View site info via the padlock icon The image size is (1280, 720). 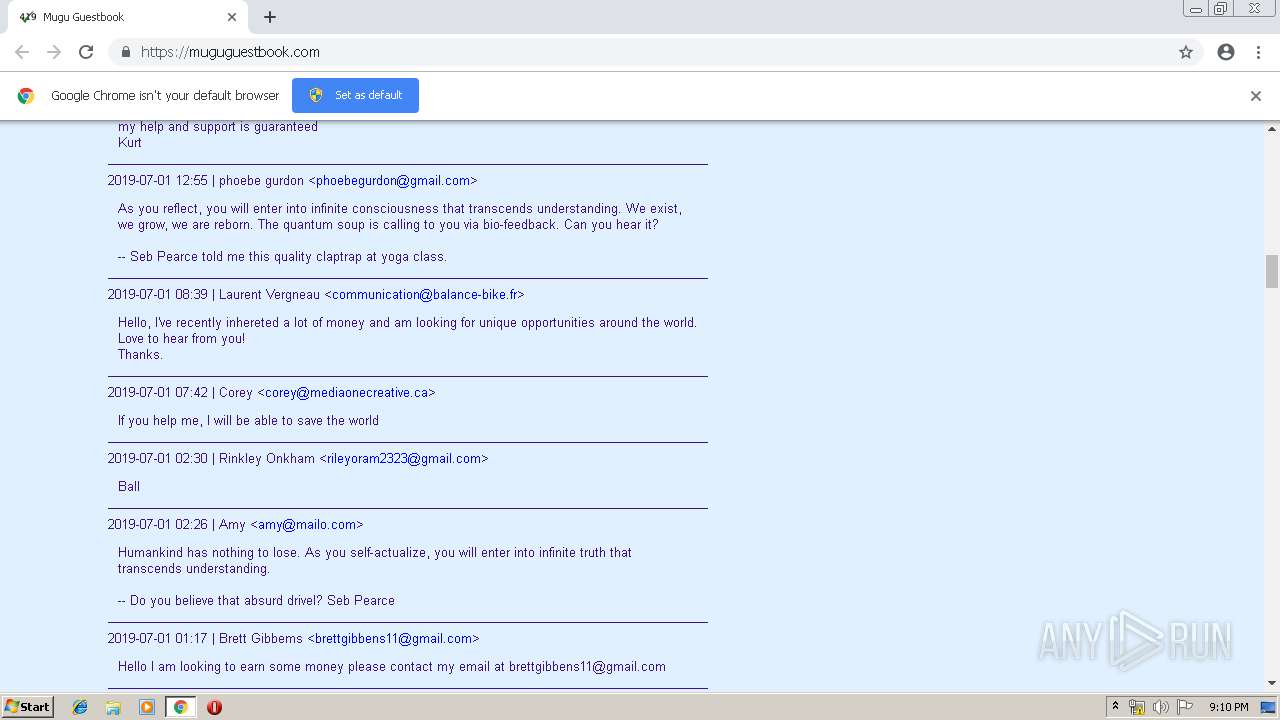125,52
